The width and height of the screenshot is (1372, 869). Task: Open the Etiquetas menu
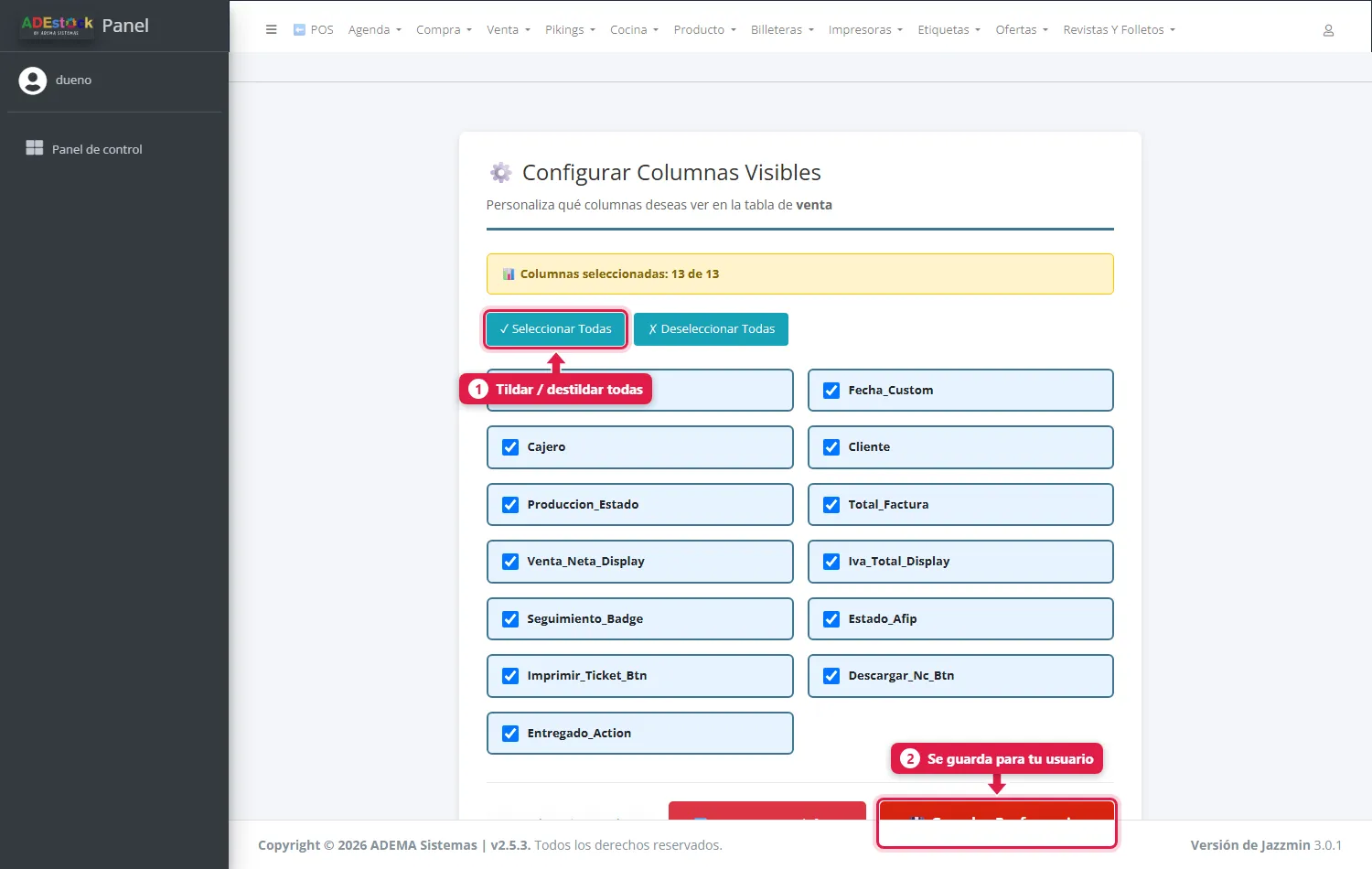(949, 30)
